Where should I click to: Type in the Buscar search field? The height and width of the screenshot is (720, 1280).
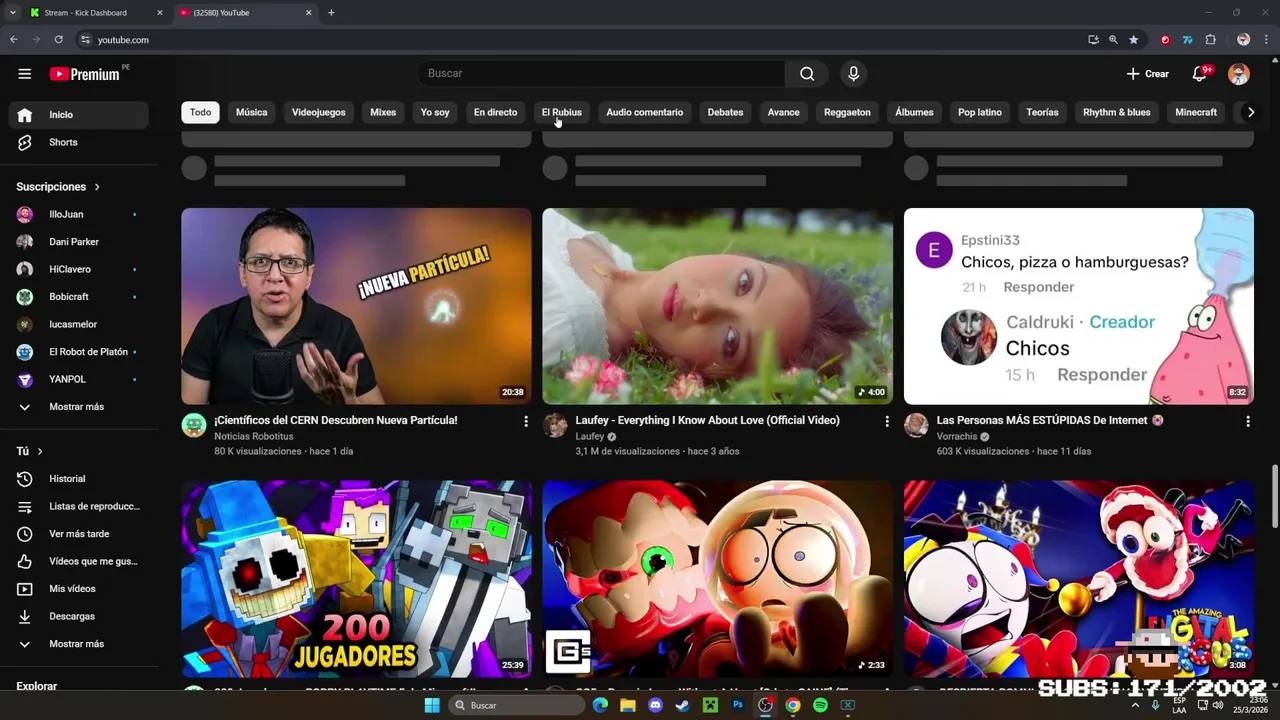point(603,73)
